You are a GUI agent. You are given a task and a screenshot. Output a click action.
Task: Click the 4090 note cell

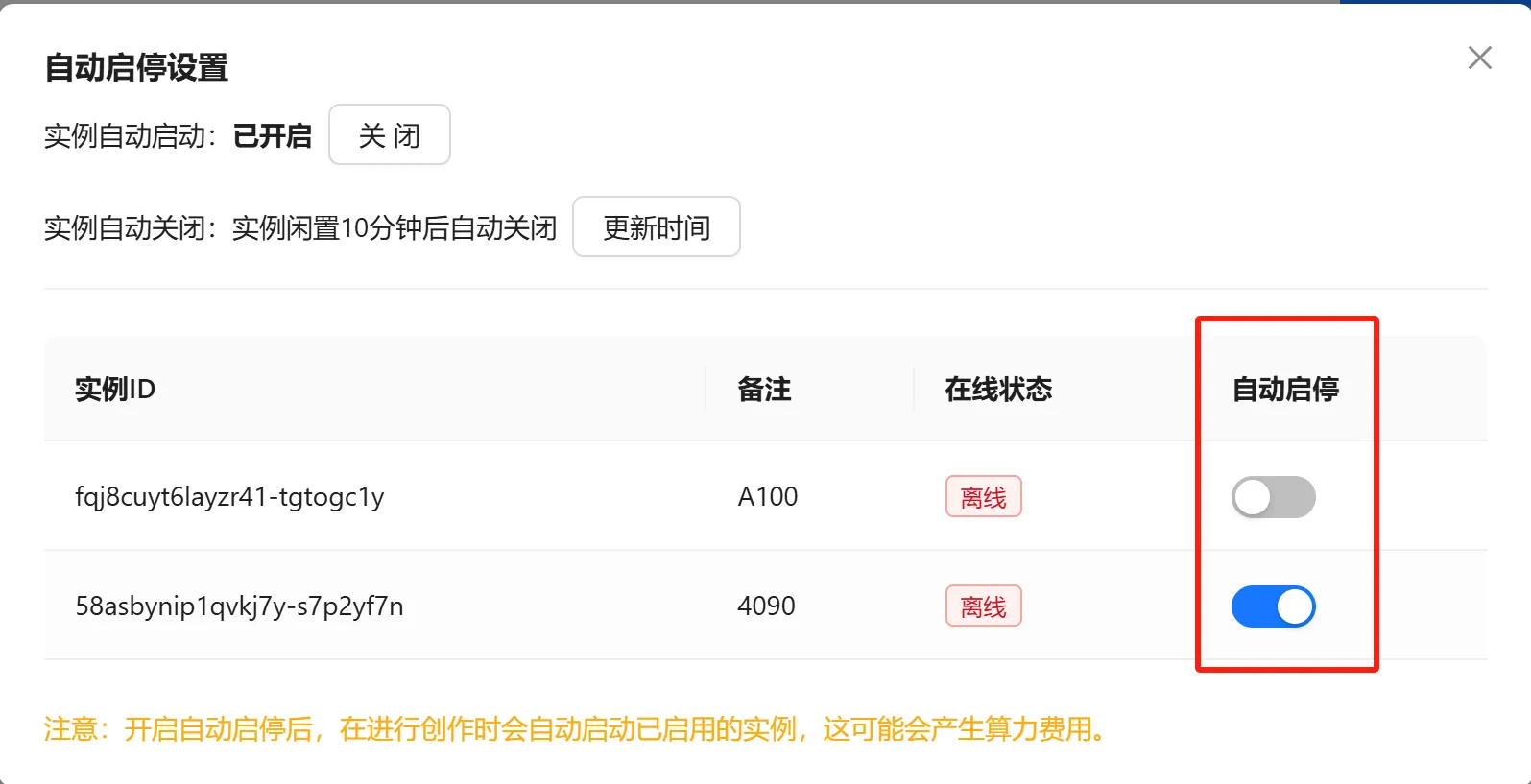coord(766,606)
